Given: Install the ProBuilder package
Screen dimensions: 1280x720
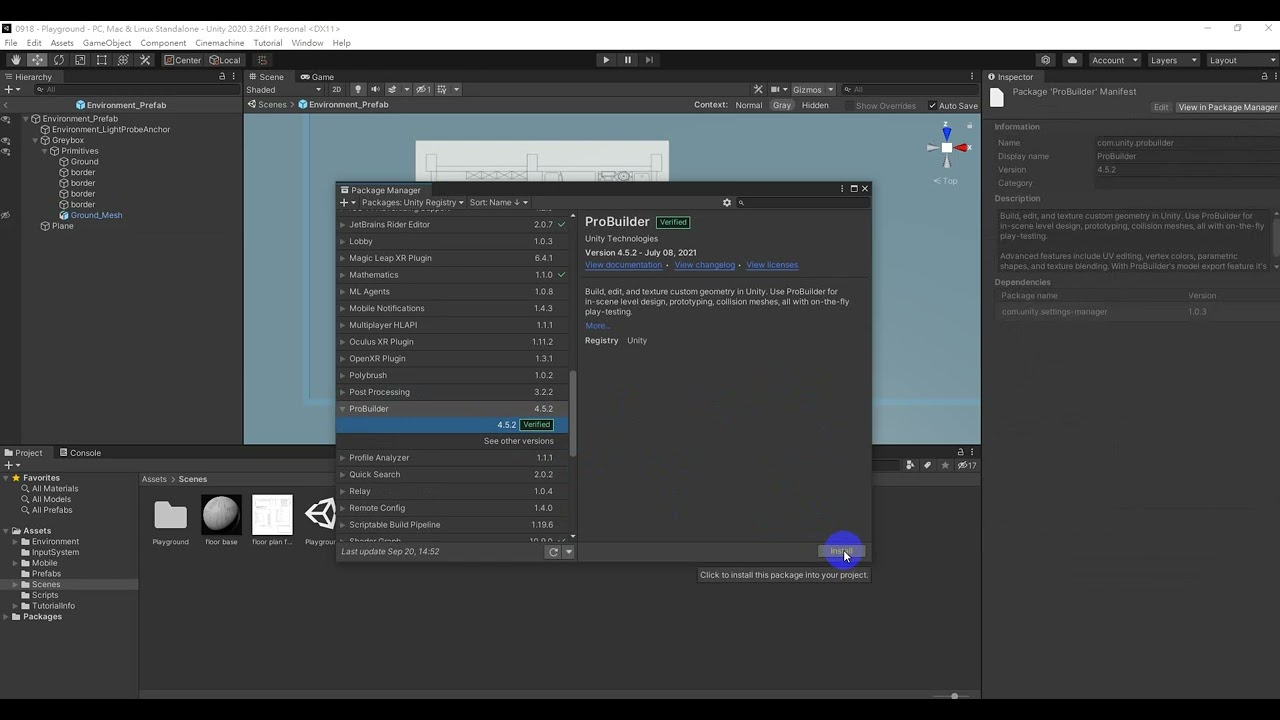Looking at the screenshot, I should (840, 552).
